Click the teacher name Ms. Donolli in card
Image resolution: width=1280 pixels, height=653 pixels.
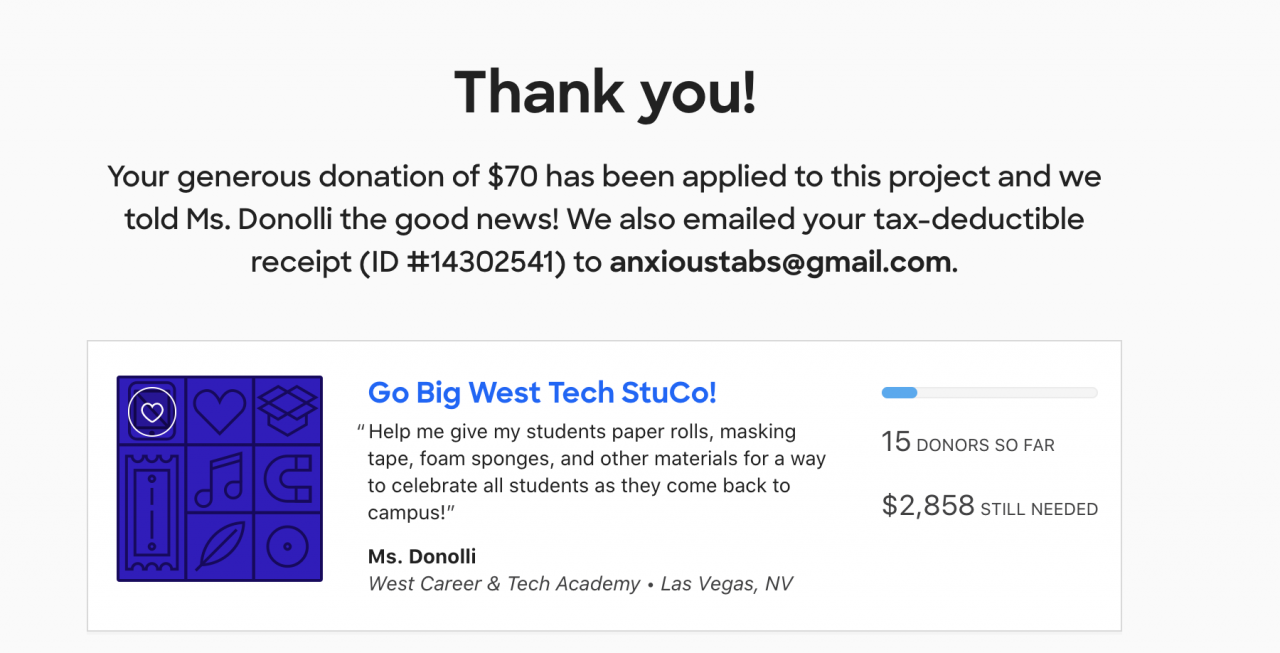point(422,557)
